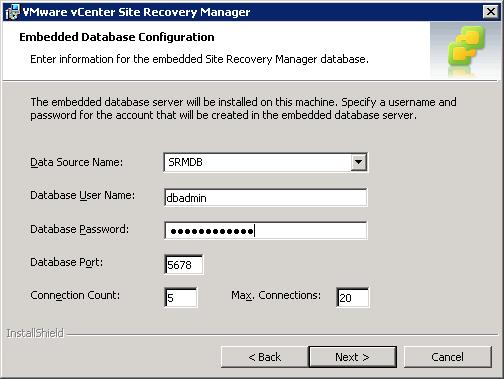Click the 'Embedded Database Configuration' heading
Screen dimensions: 504x379
tap(117, 37)
